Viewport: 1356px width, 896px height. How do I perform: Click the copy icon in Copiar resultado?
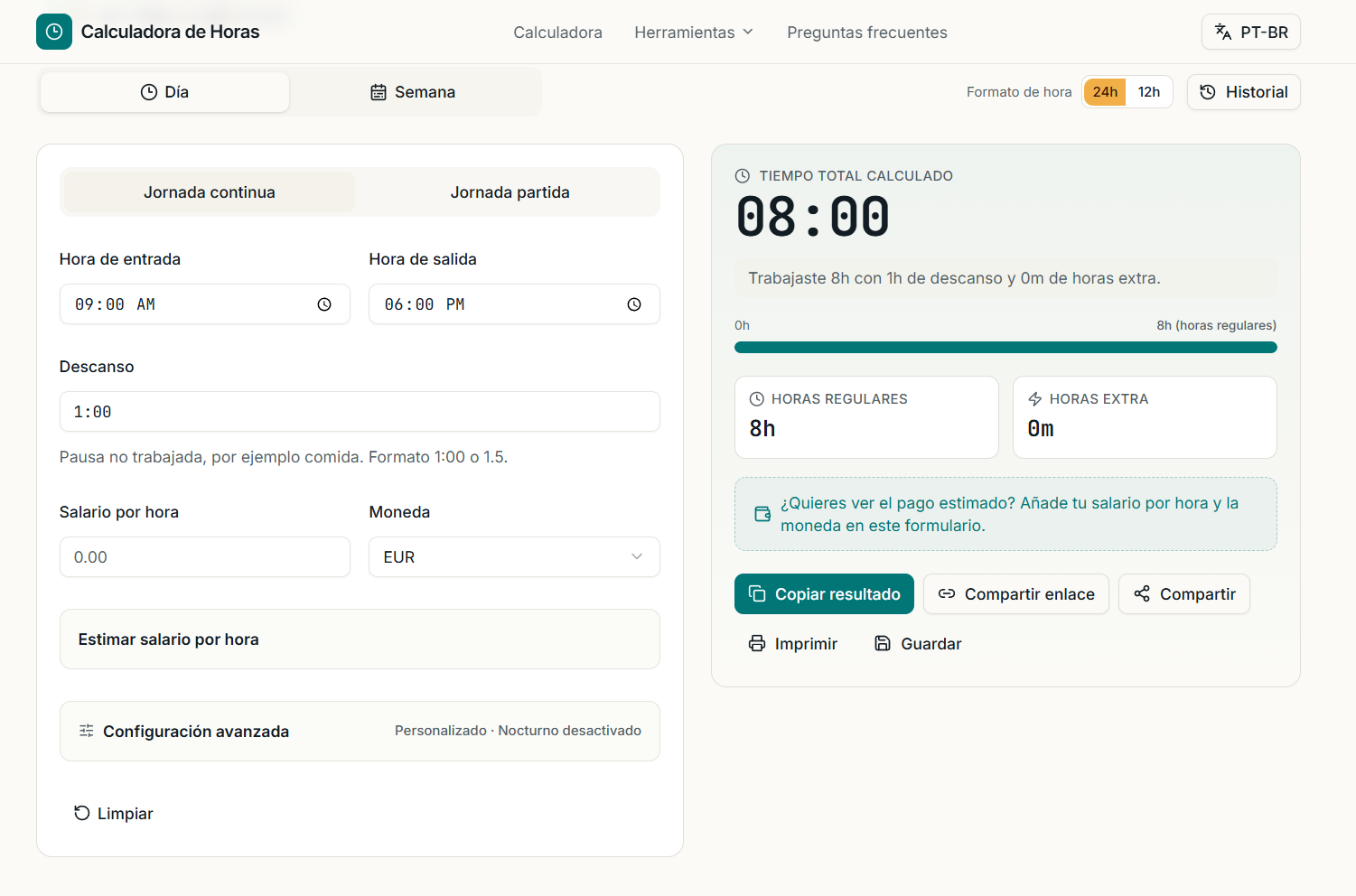coord(757,593)
